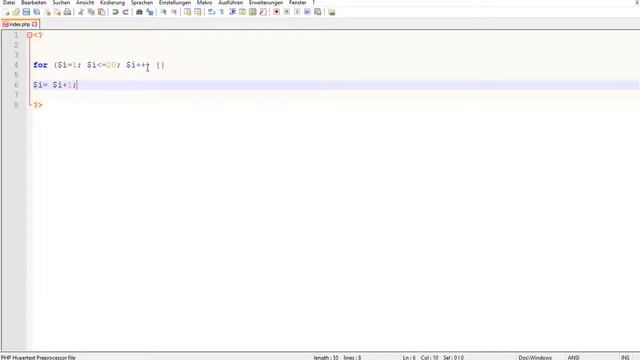640x360 pixels.
Task: Save the file with the Save icon
Action: [26, 12]
